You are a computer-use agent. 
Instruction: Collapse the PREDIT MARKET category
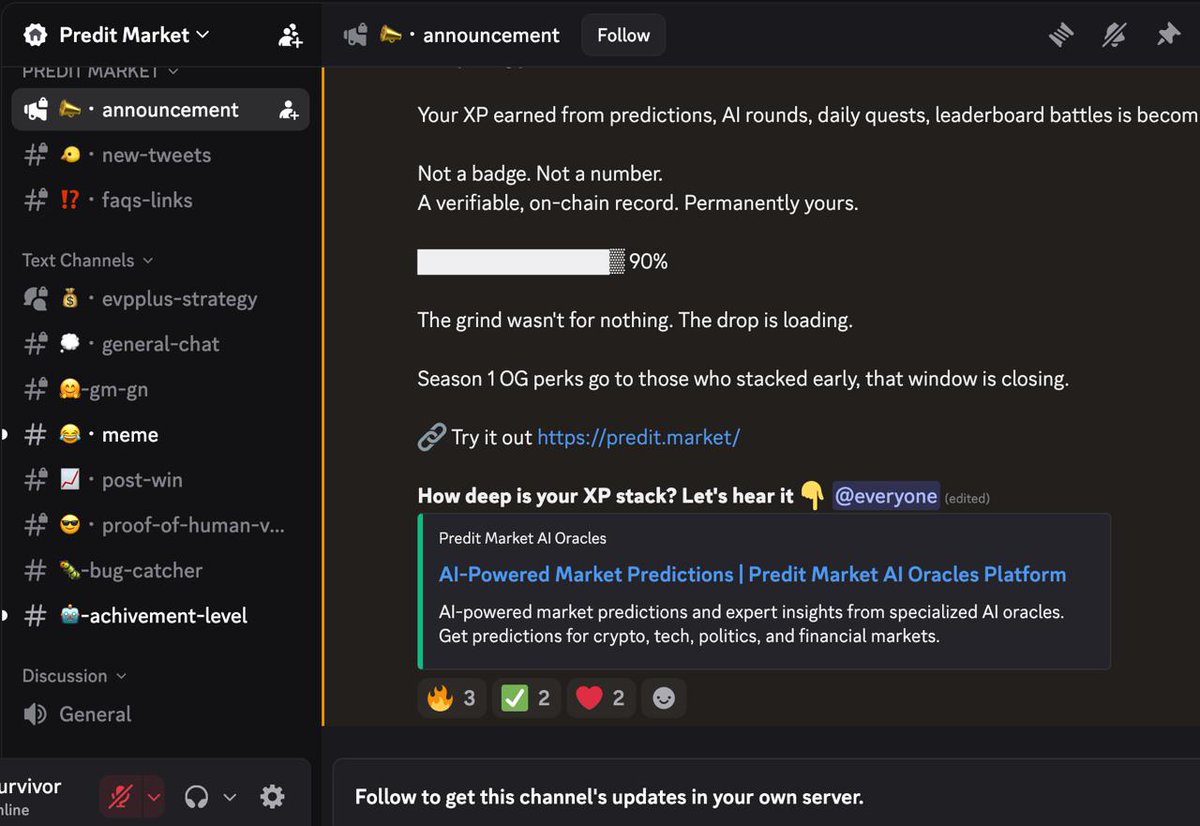tap(100, 71)
